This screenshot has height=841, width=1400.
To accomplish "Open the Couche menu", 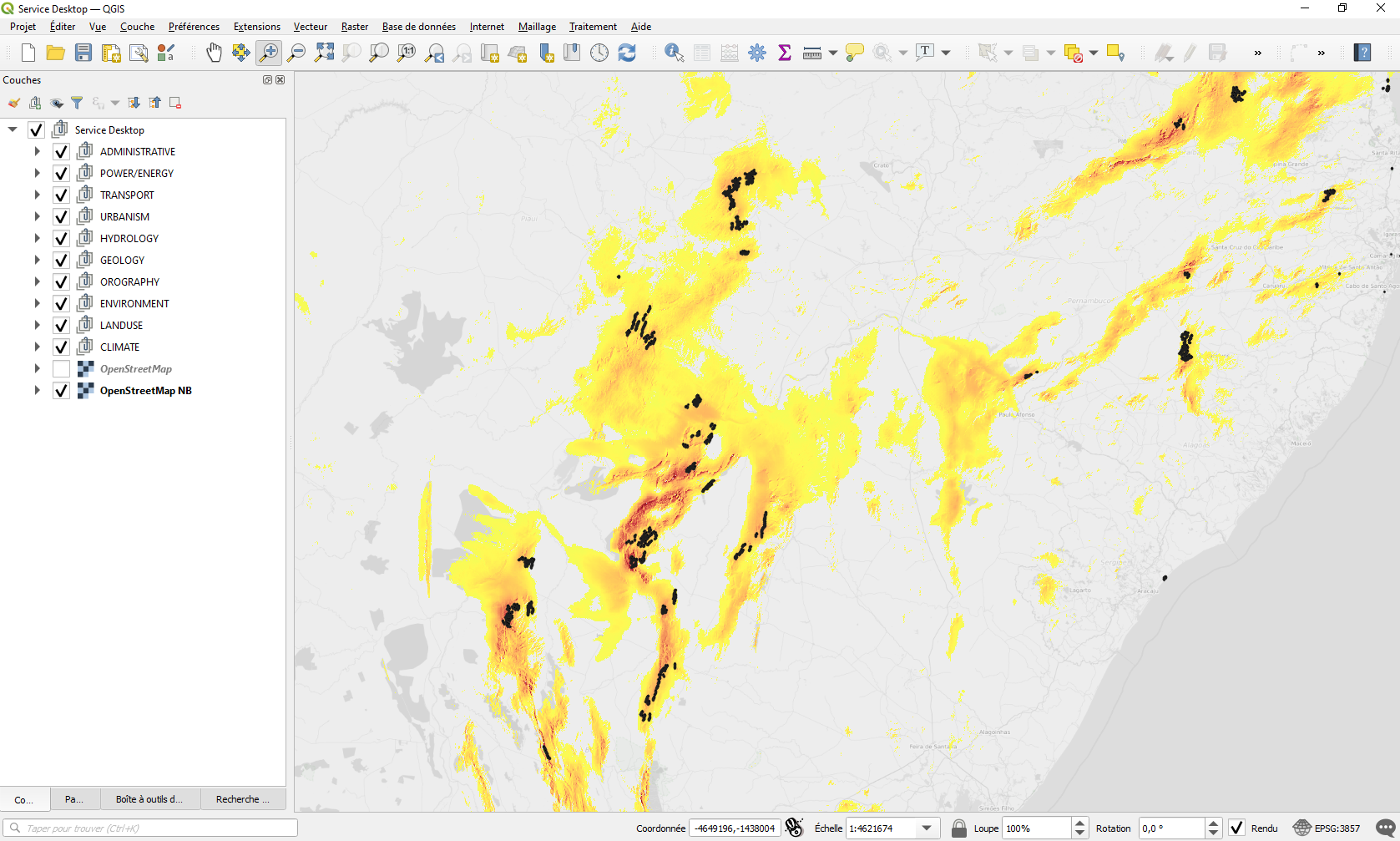I will (x=137, y=27).
